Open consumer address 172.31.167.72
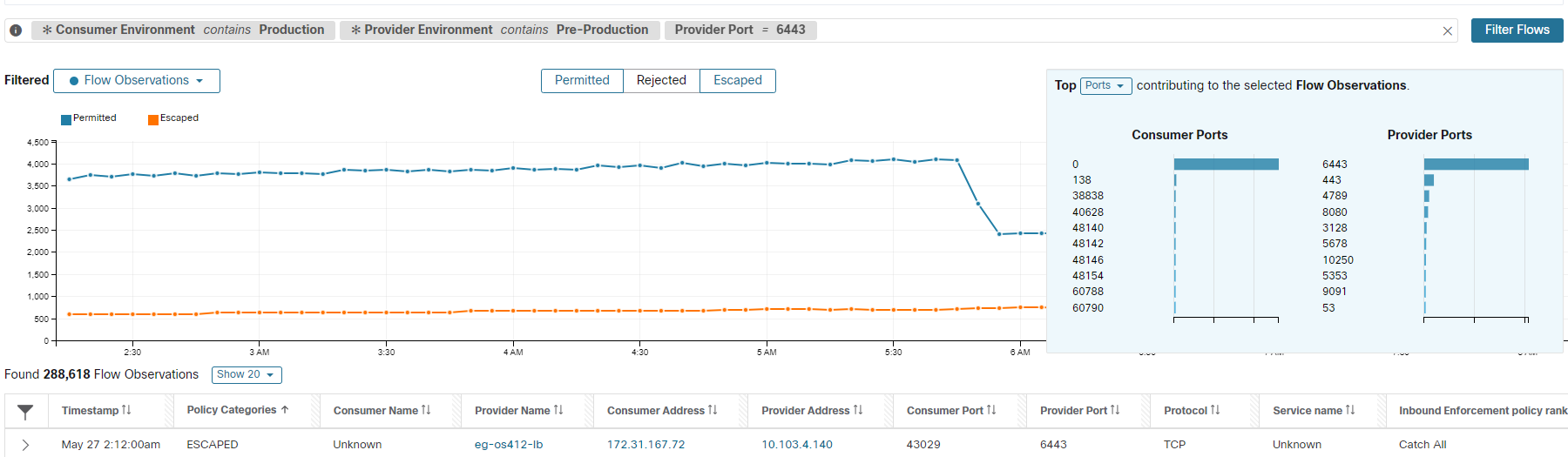The width and height of the screenshot is (1568, 457). [x=645, y=445]
